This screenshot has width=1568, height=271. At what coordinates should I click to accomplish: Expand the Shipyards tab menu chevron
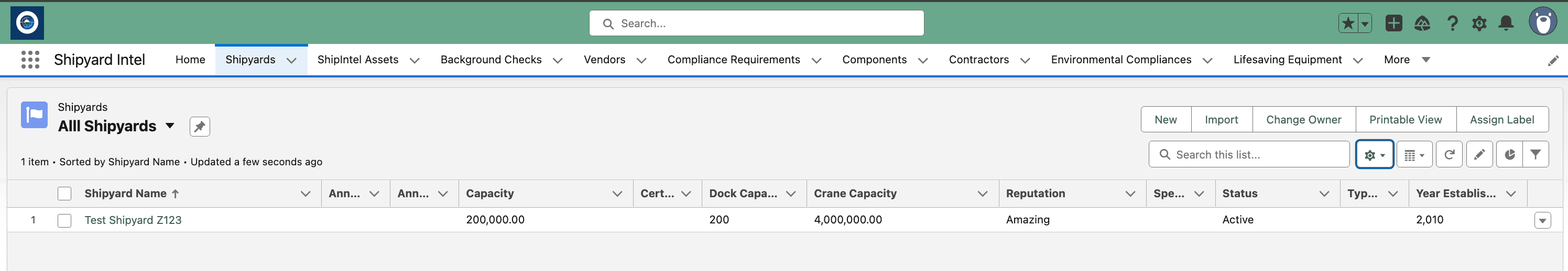point(291,60)
